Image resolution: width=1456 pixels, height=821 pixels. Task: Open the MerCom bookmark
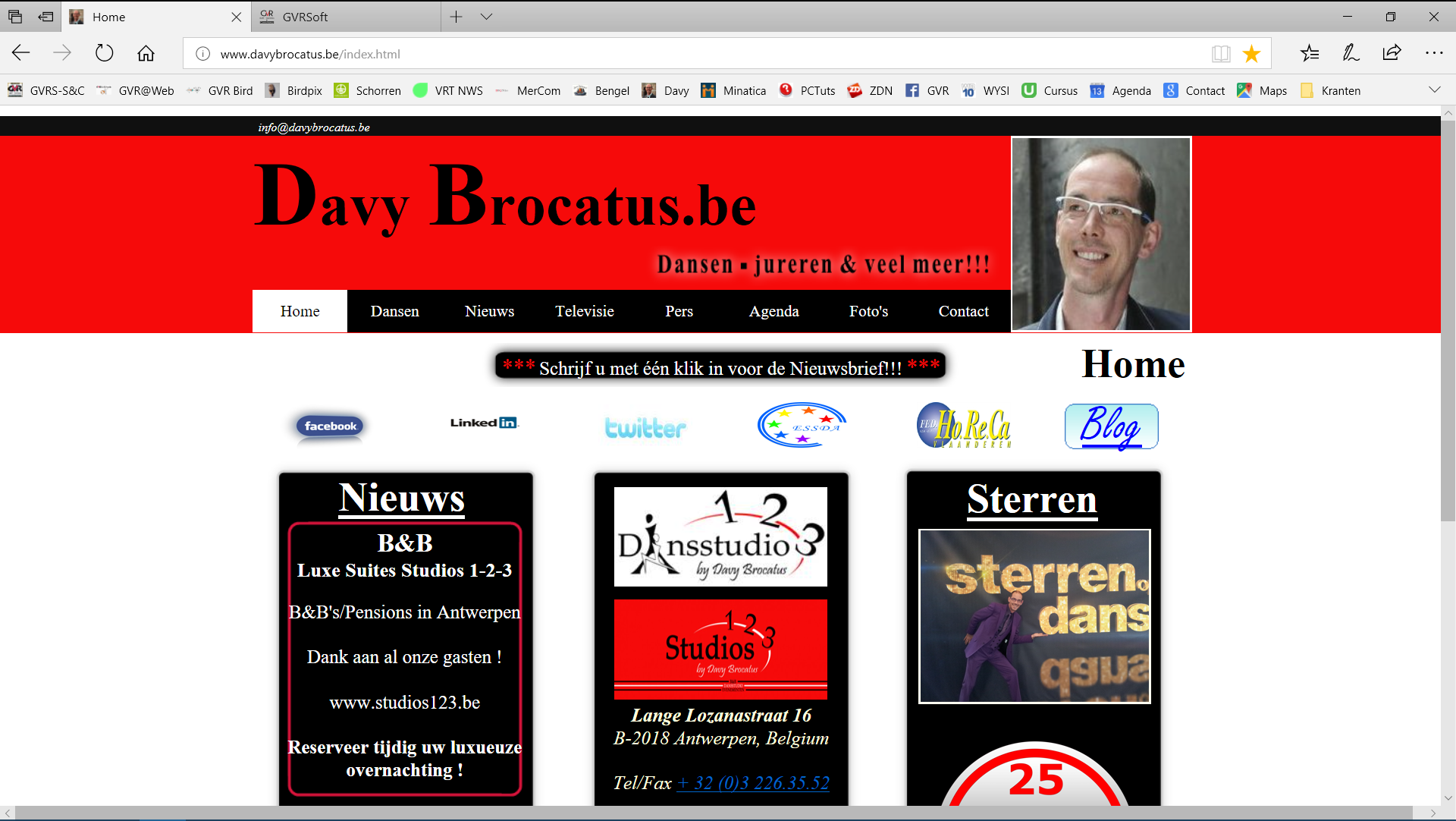coord(527,90)
